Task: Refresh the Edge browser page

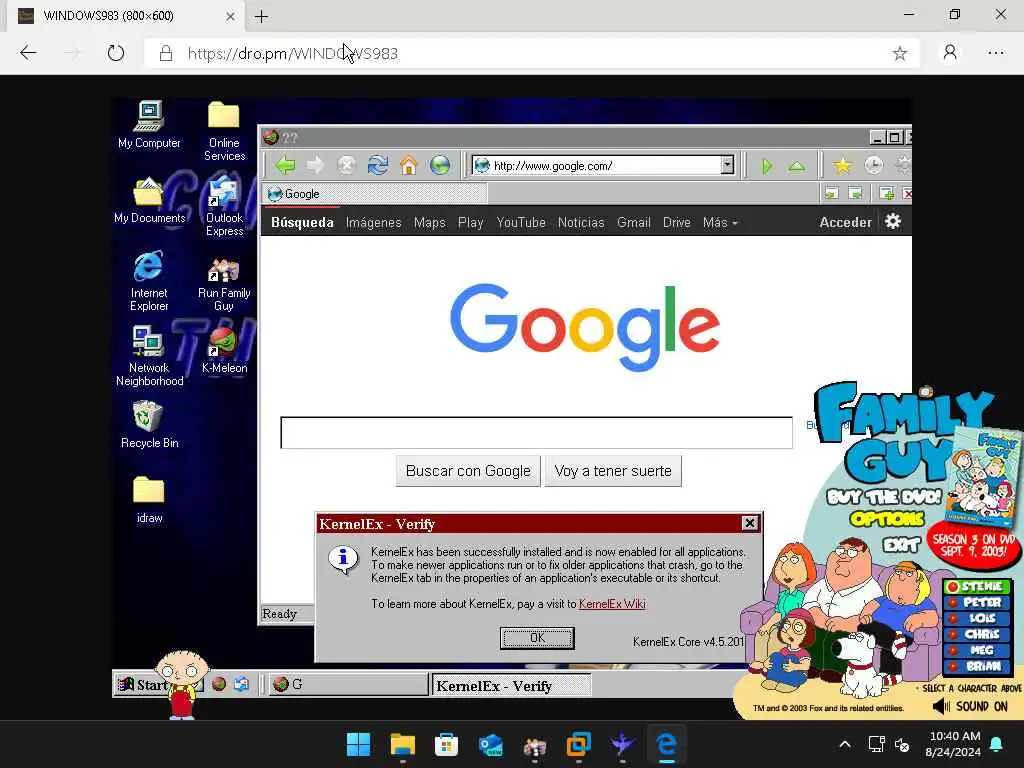Action: pos(116,53)
